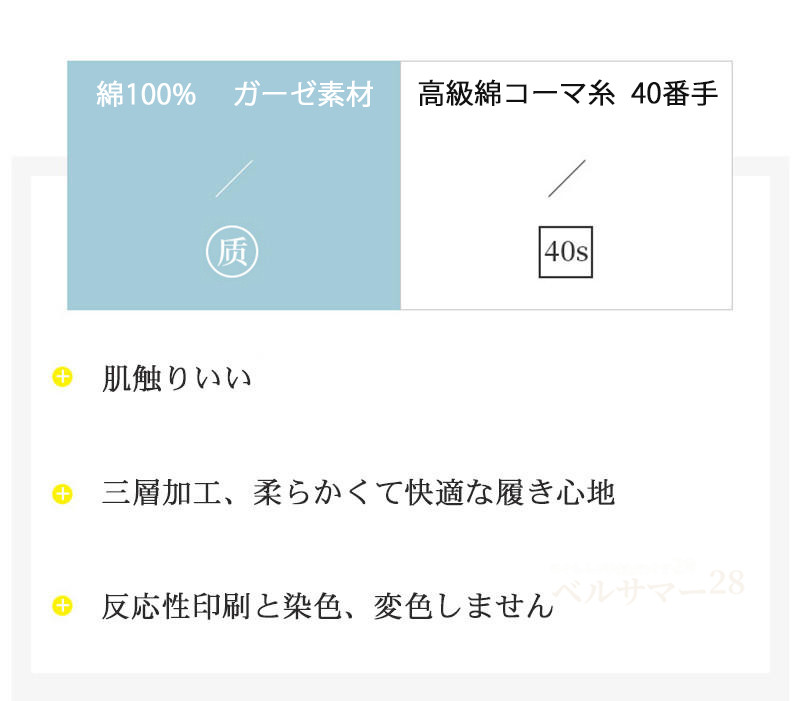Click the circled 質 quality icon
This screenshot has height=701, width=800.
point(232,251)
